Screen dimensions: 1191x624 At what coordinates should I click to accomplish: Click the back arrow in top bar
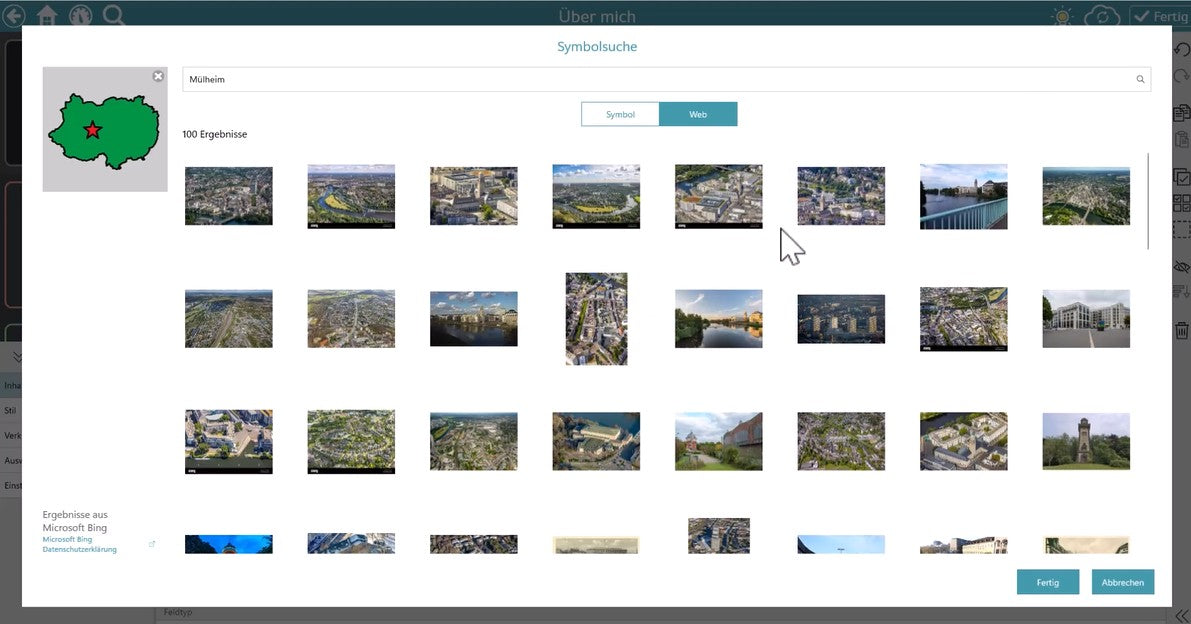click(13, 15)
